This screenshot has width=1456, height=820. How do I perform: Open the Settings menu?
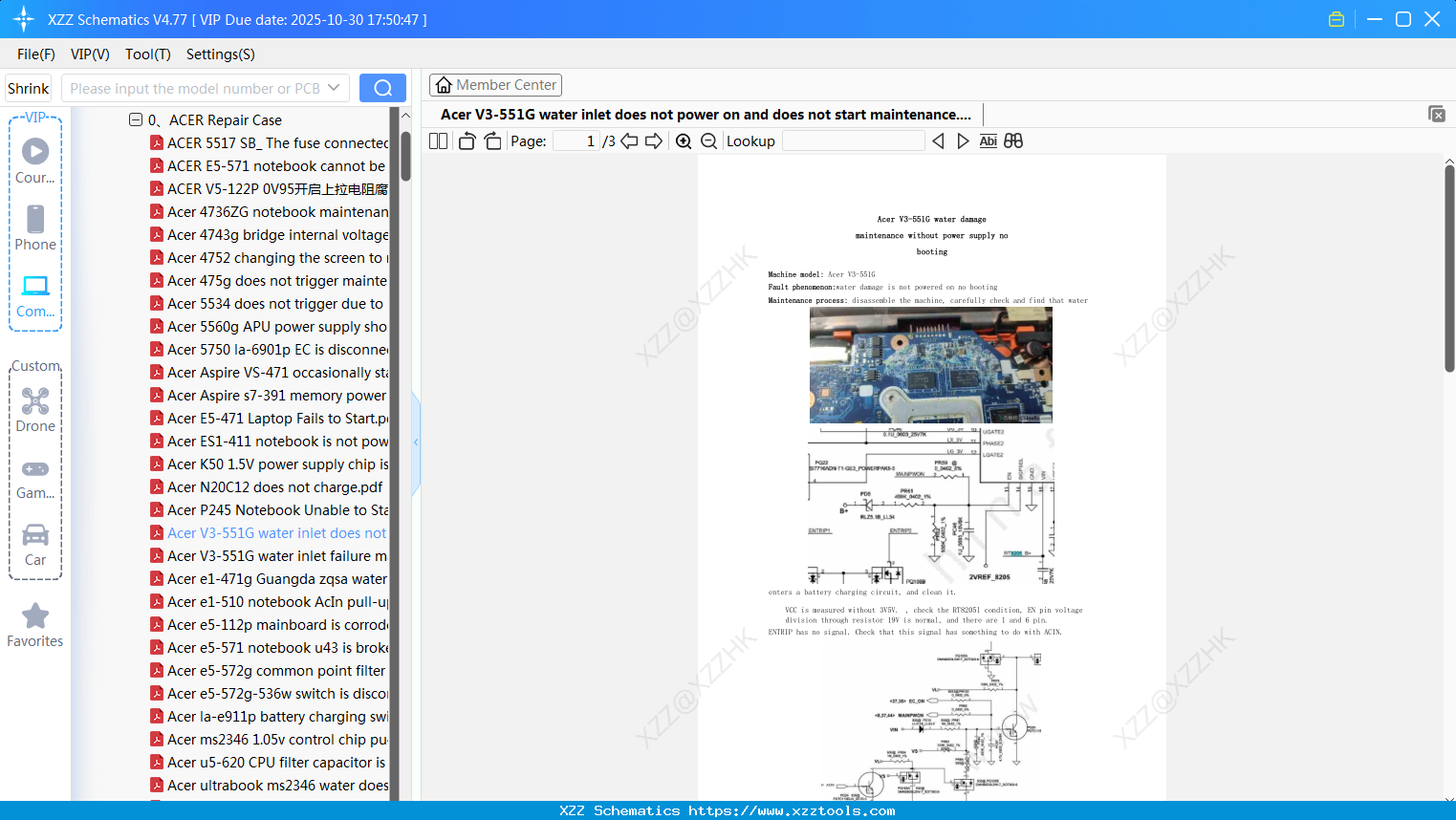[x=221, y=54]
